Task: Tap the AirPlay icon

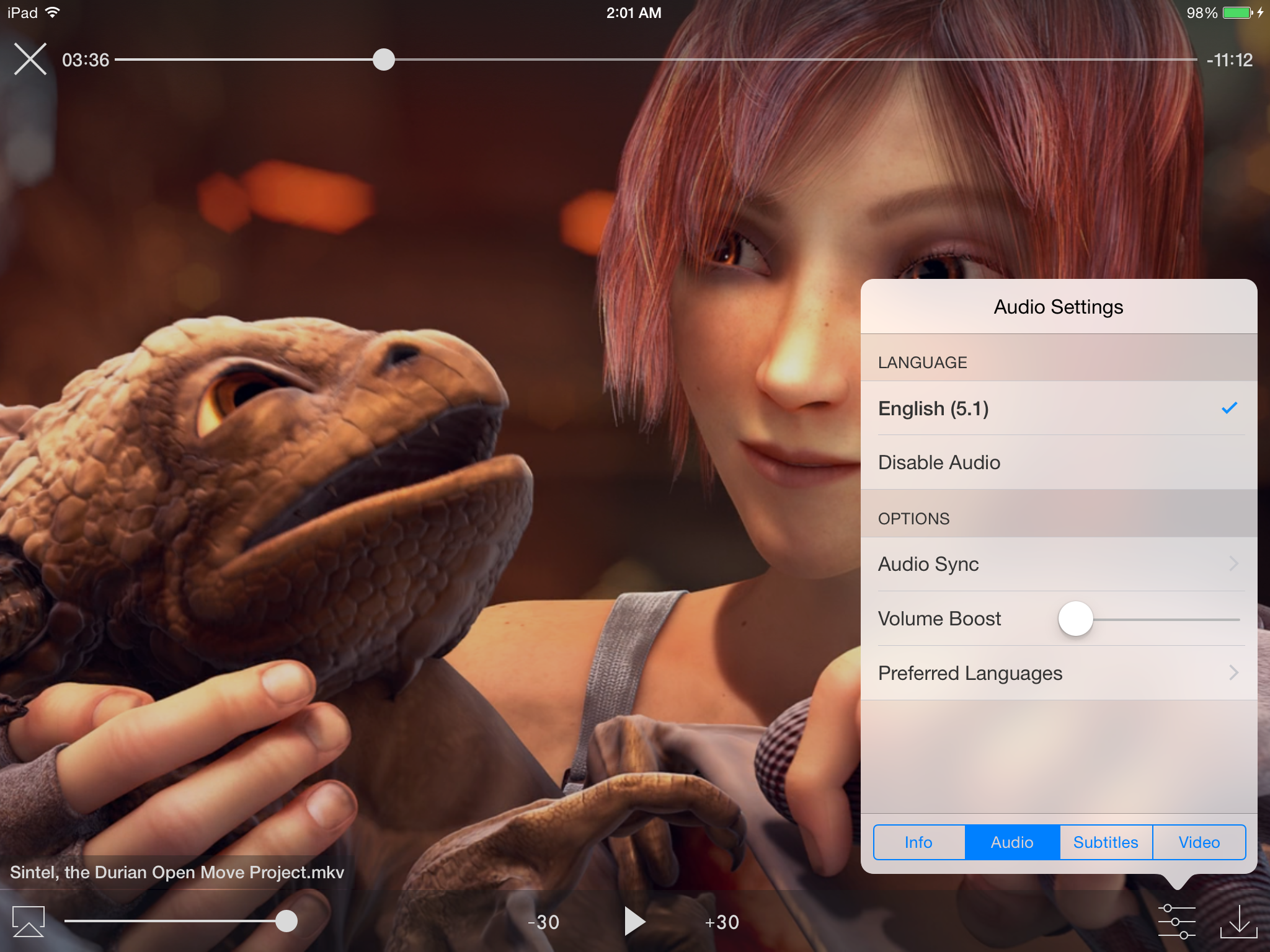Action: 29,921
